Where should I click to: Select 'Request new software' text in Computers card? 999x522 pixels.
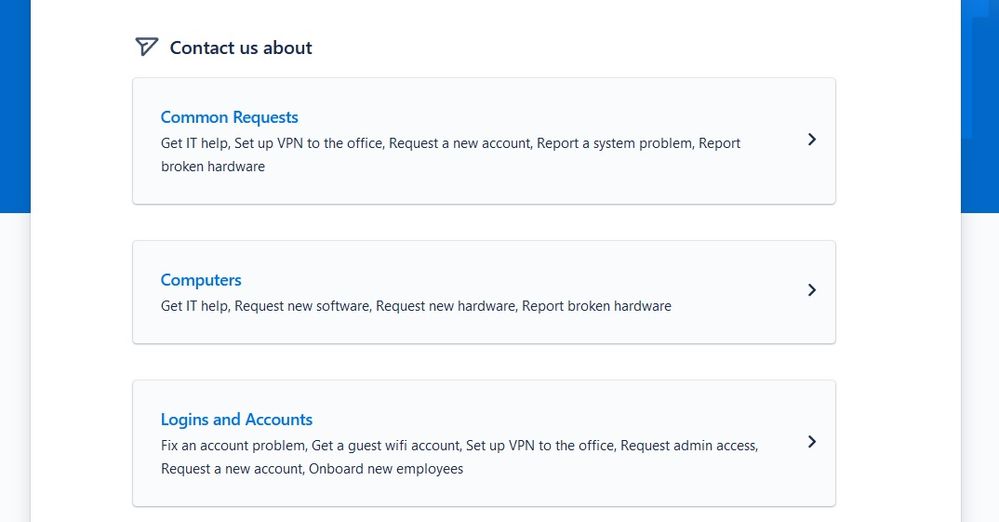pos(302,306)
